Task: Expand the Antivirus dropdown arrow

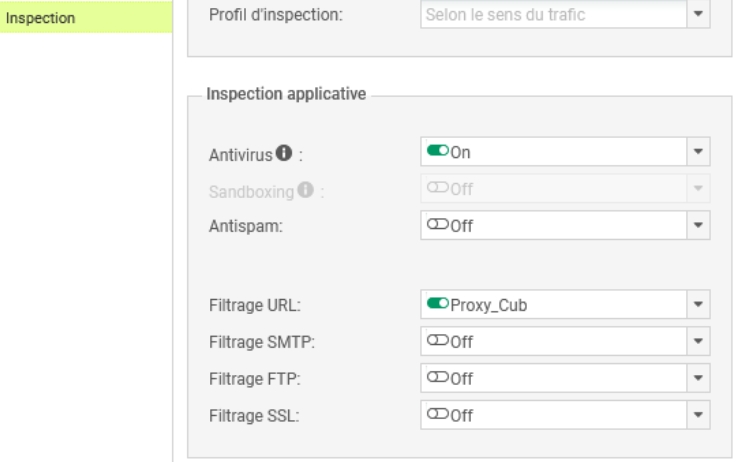Action: coord(699,152)
